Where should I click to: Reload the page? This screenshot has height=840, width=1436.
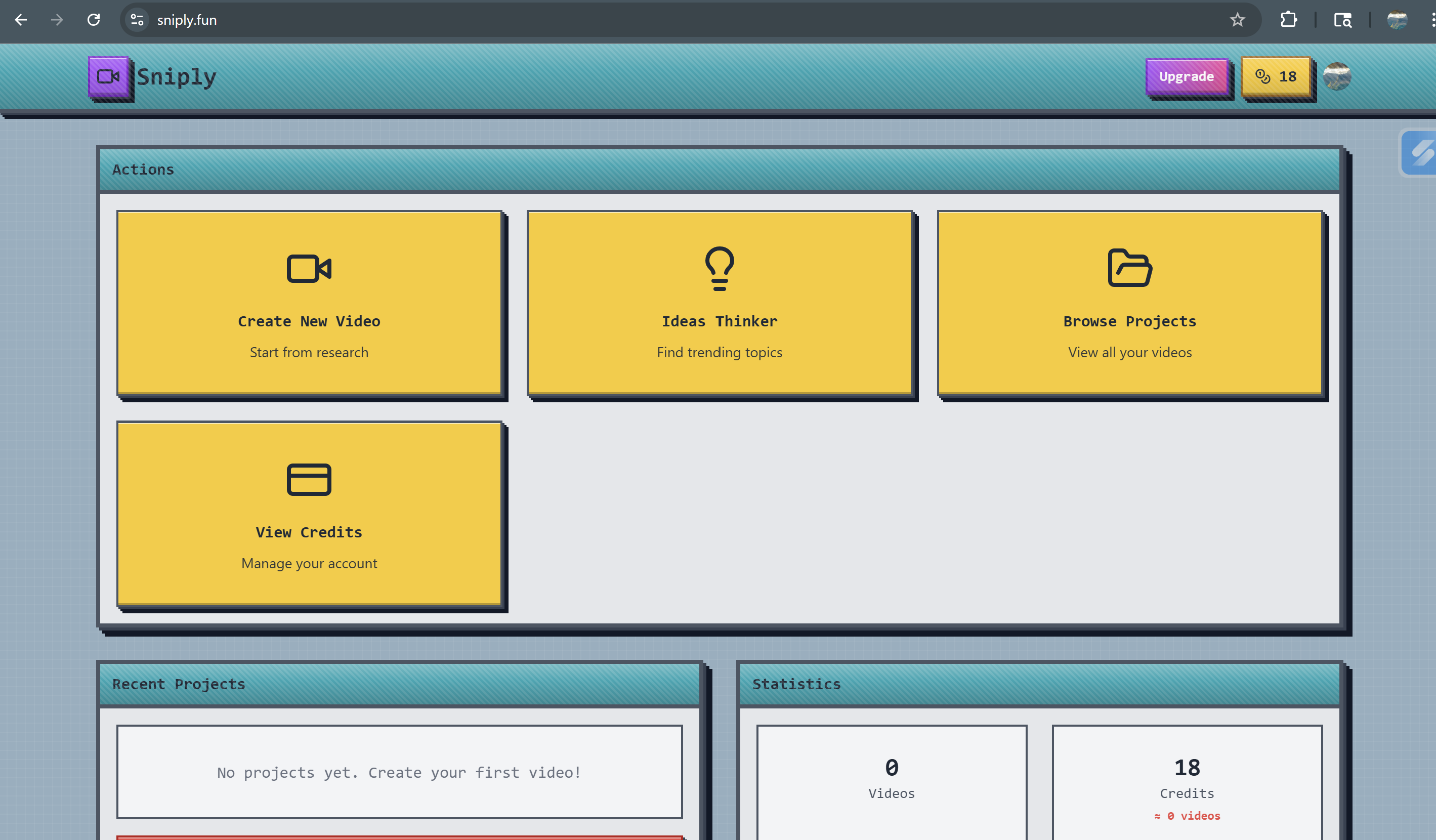click(94, 20)
